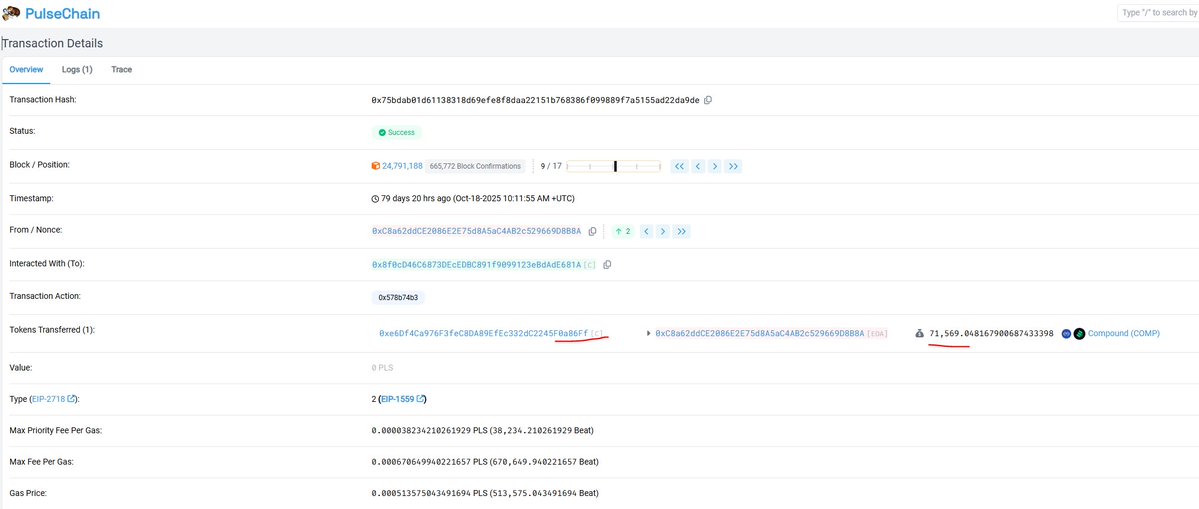Click the PulseChain logo icon
This screenshot has height=509, width=1199.
pos(11,14)
